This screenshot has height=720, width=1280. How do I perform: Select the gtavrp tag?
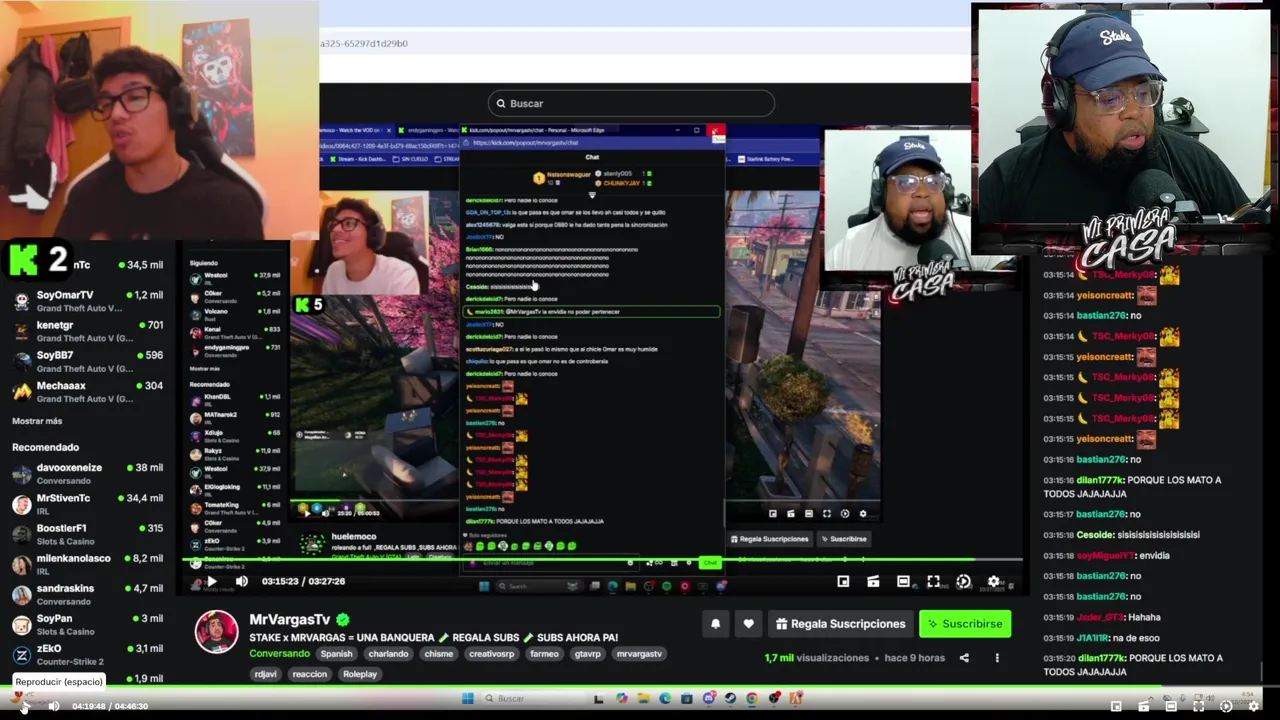(x=588, y=654)
